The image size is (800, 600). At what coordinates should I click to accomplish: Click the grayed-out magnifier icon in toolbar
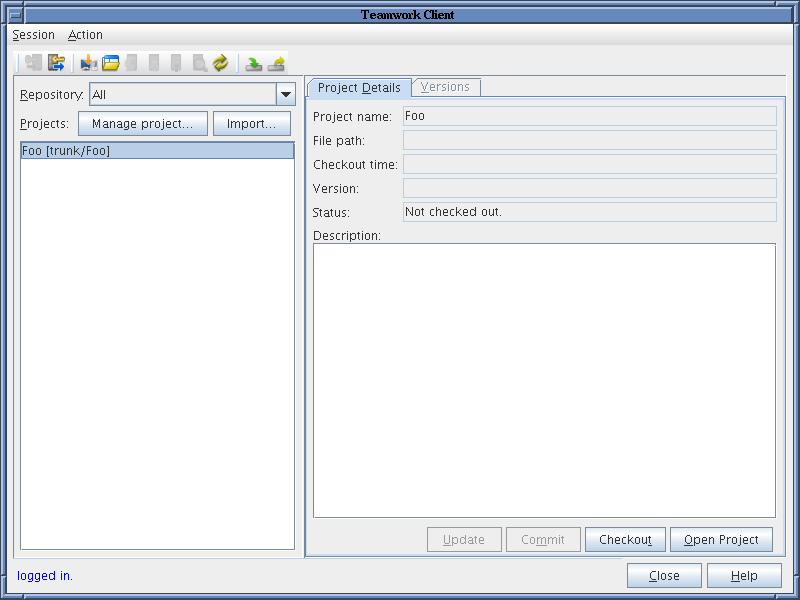199,63
